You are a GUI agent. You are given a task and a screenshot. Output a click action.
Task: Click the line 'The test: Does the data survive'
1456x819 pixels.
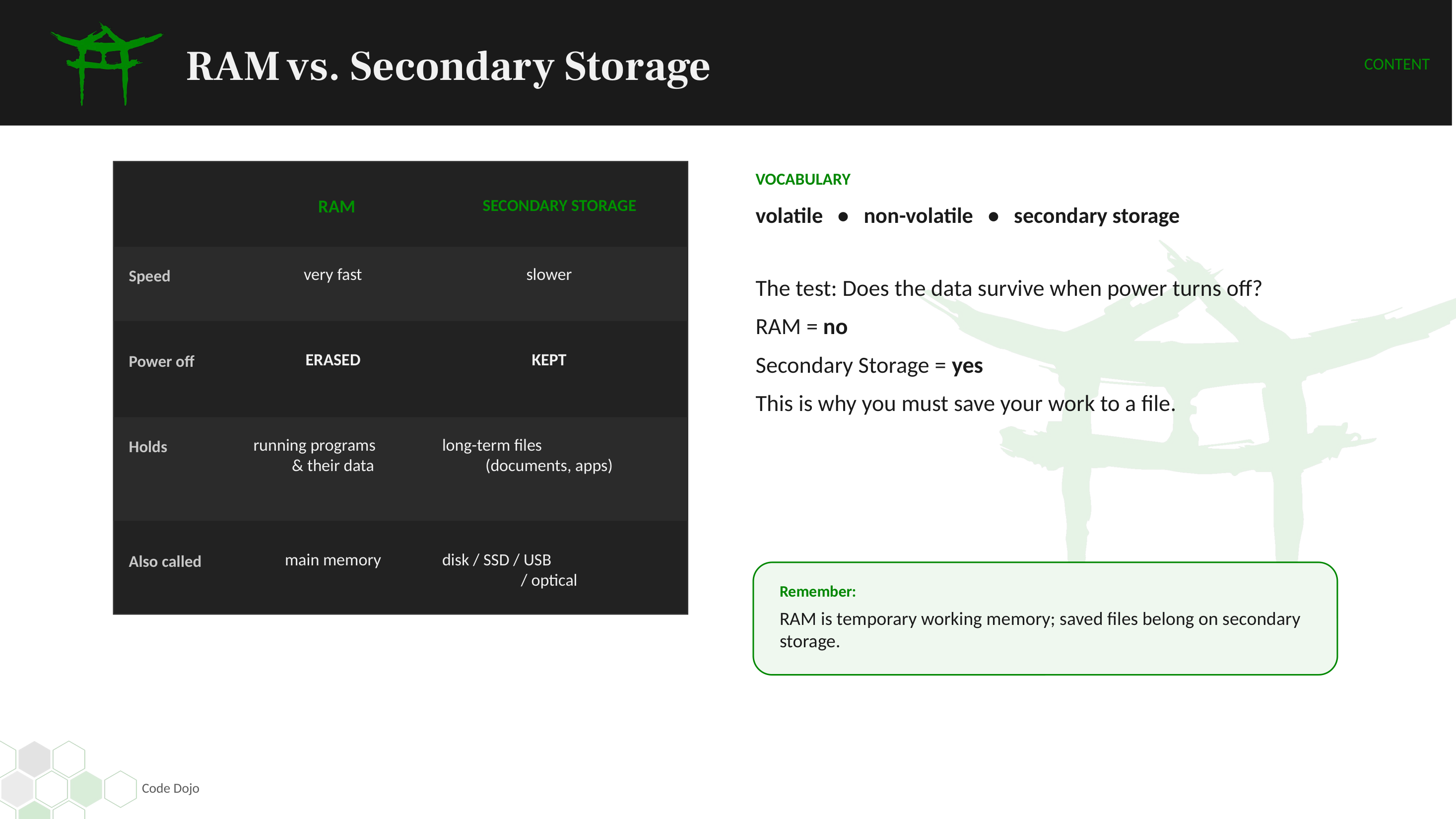[1008, 288]
